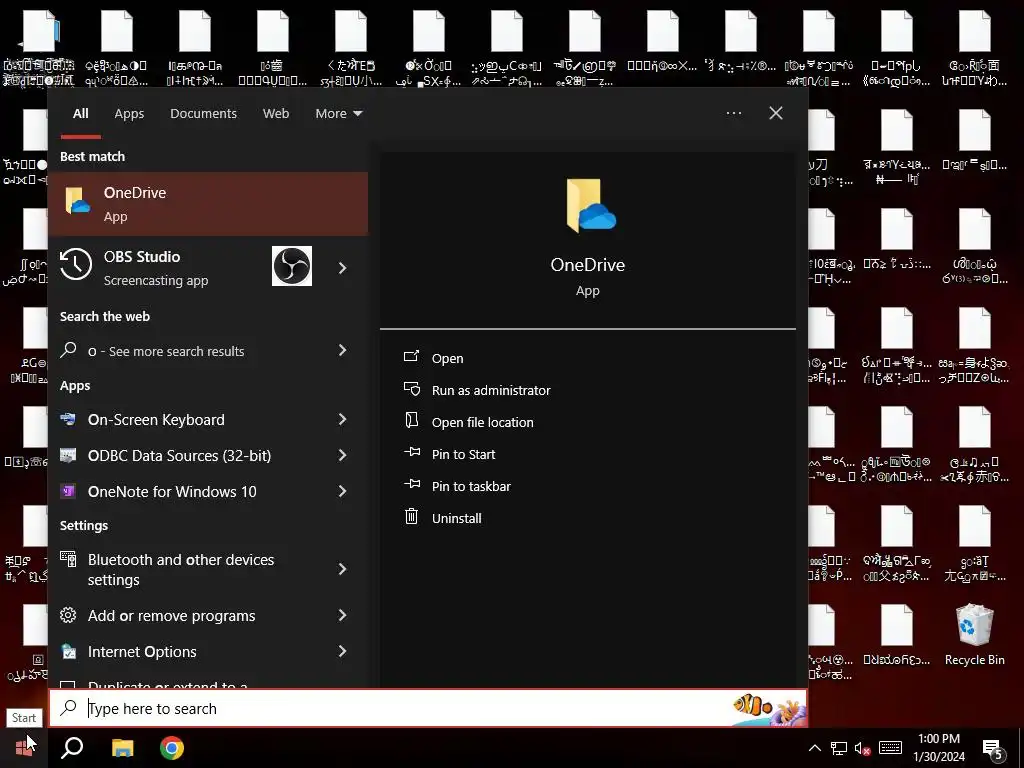
Task: Launch Google Chrome from the taskbar
Action: [172, 748]
